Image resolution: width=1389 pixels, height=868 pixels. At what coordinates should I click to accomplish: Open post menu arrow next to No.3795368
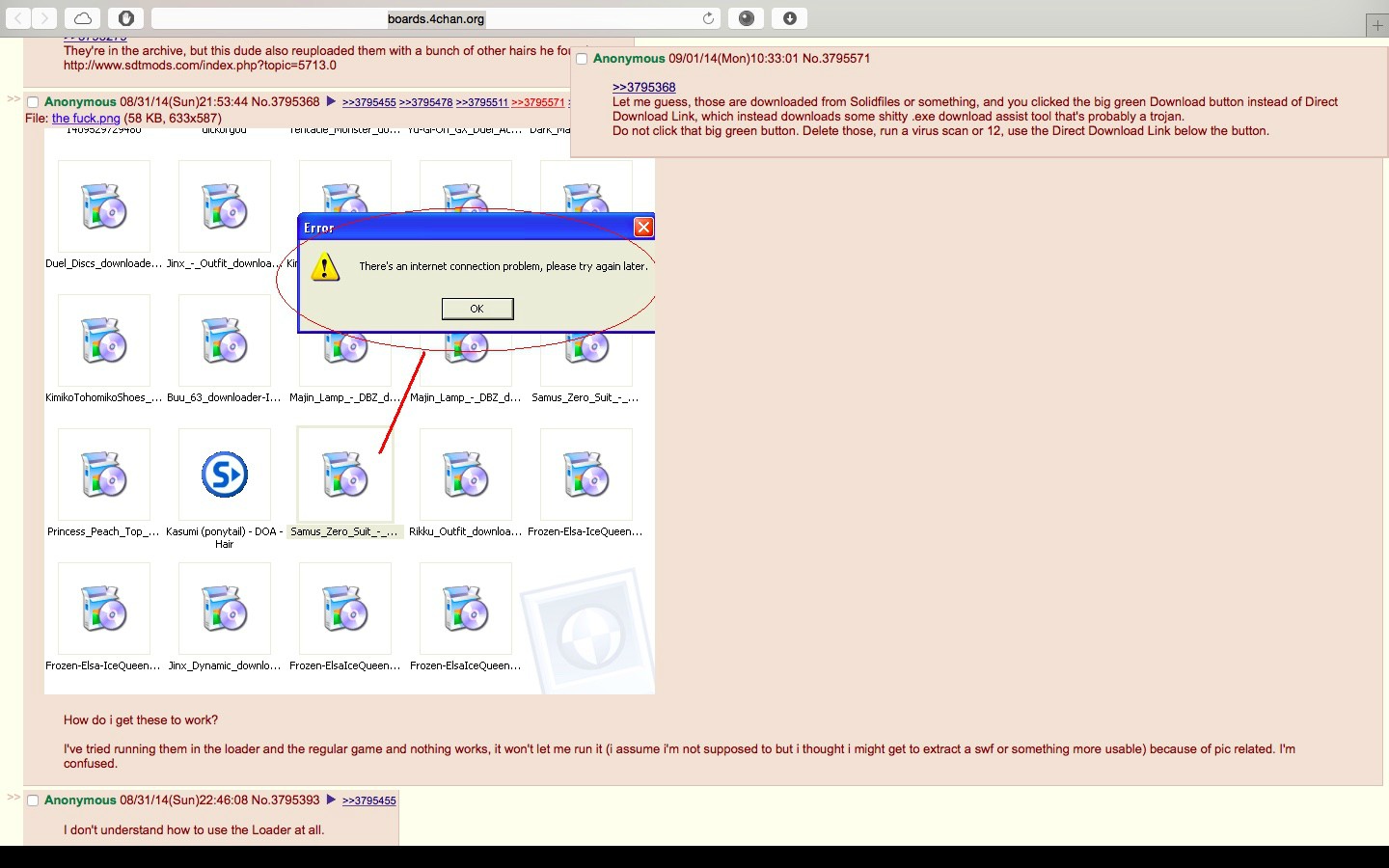click(x=331, y=101)
